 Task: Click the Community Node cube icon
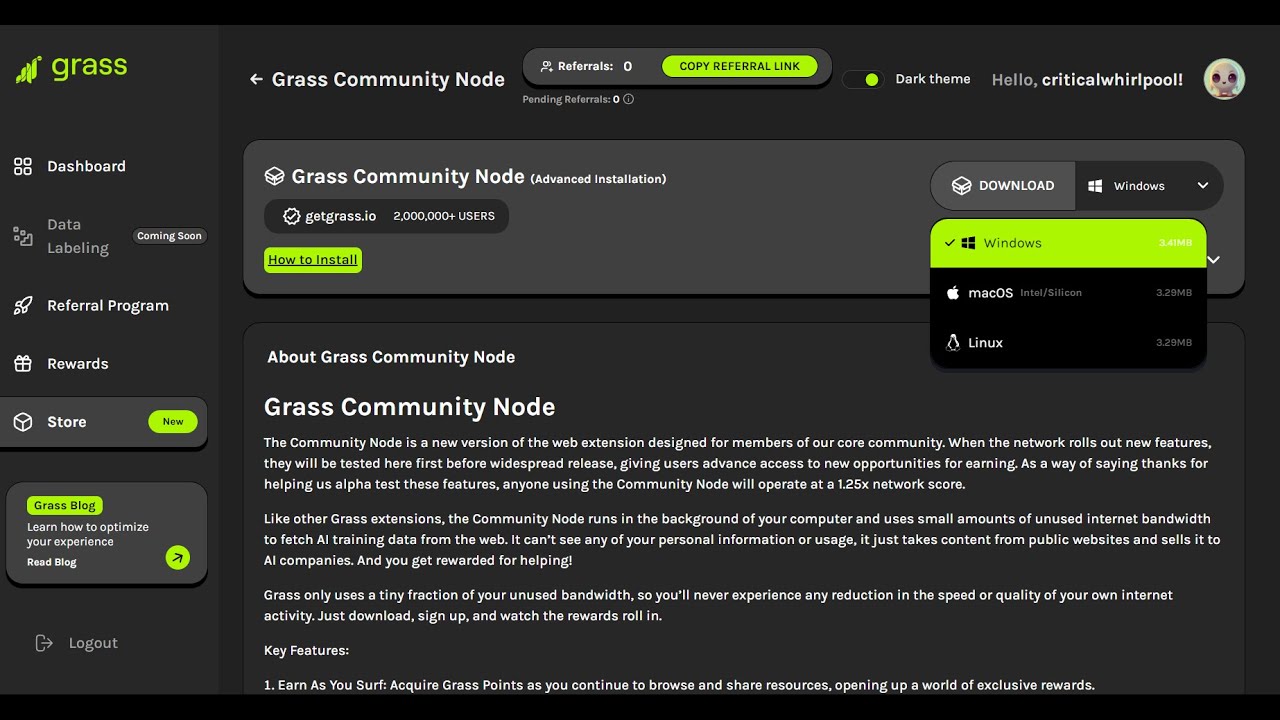tap(274, 177)
